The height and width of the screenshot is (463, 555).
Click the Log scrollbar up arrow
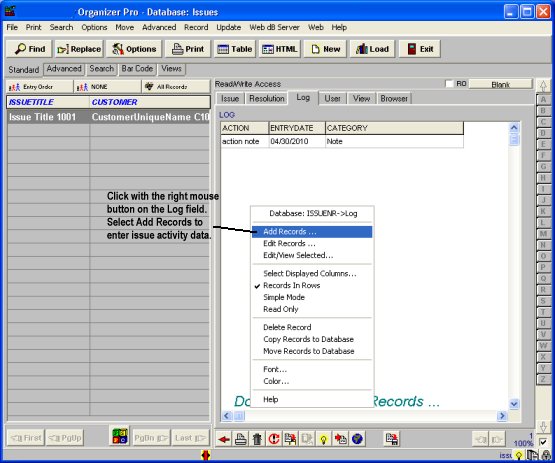coord(514,127)
